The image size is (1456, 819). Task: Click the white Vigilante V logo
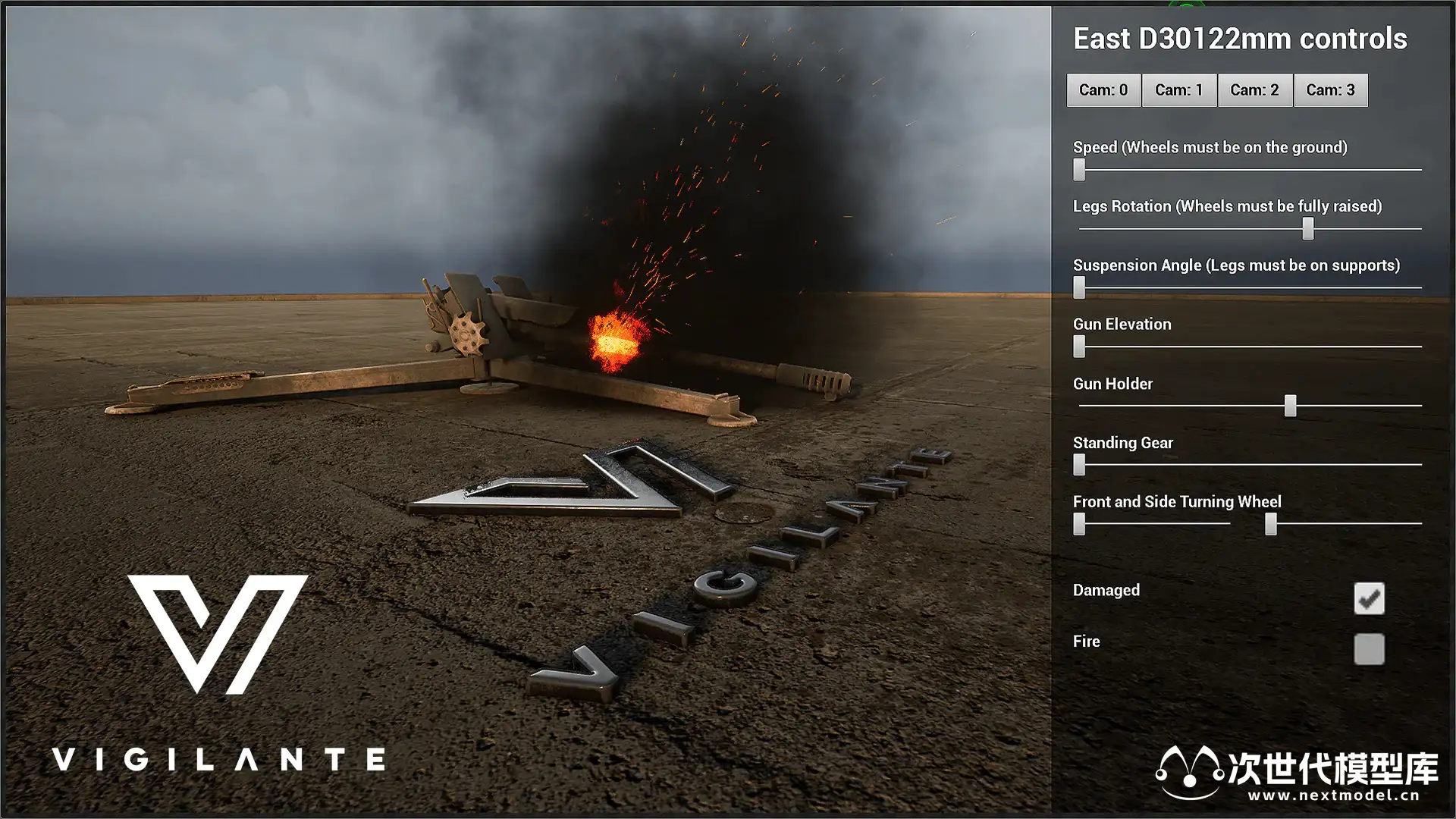[x=218, y=633]
